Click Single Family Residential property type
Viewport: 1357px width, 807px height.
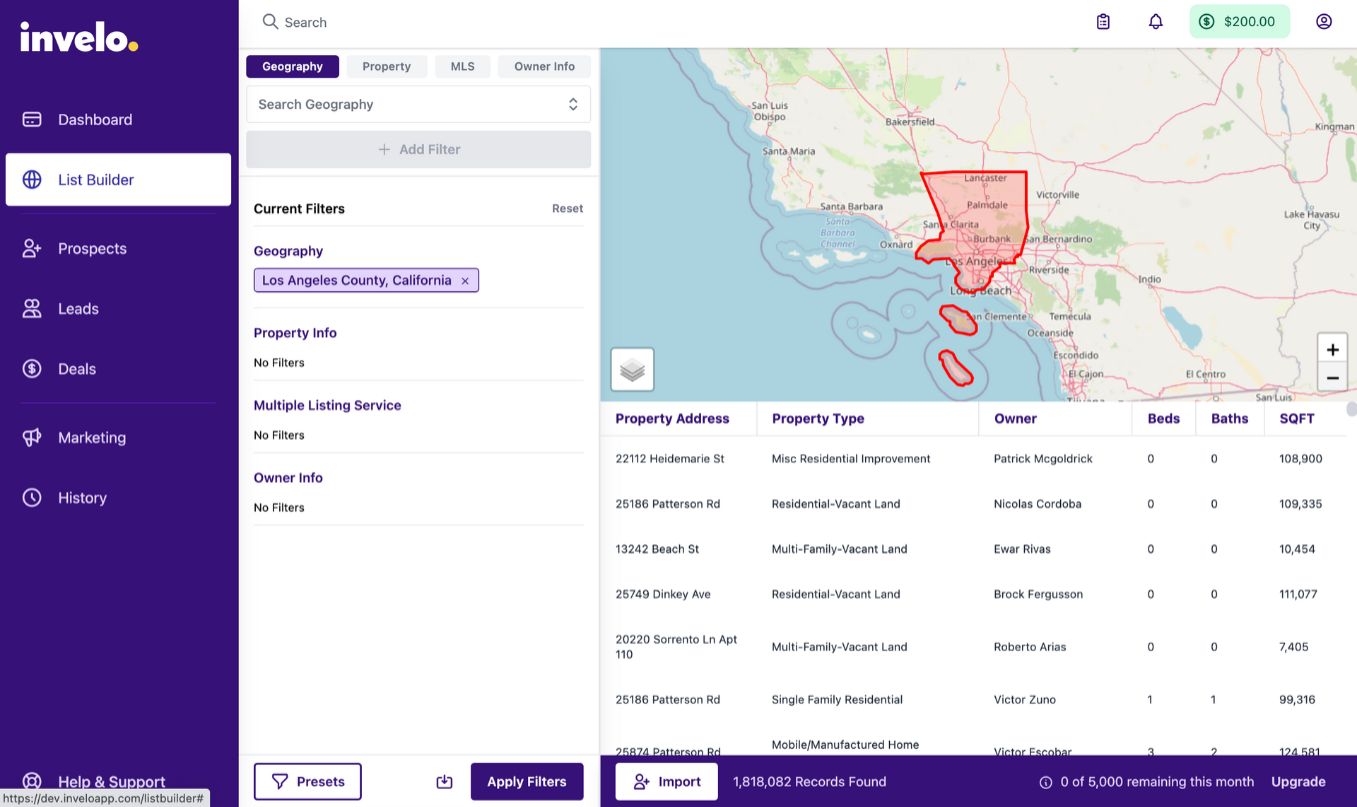[x=837, y=700]
